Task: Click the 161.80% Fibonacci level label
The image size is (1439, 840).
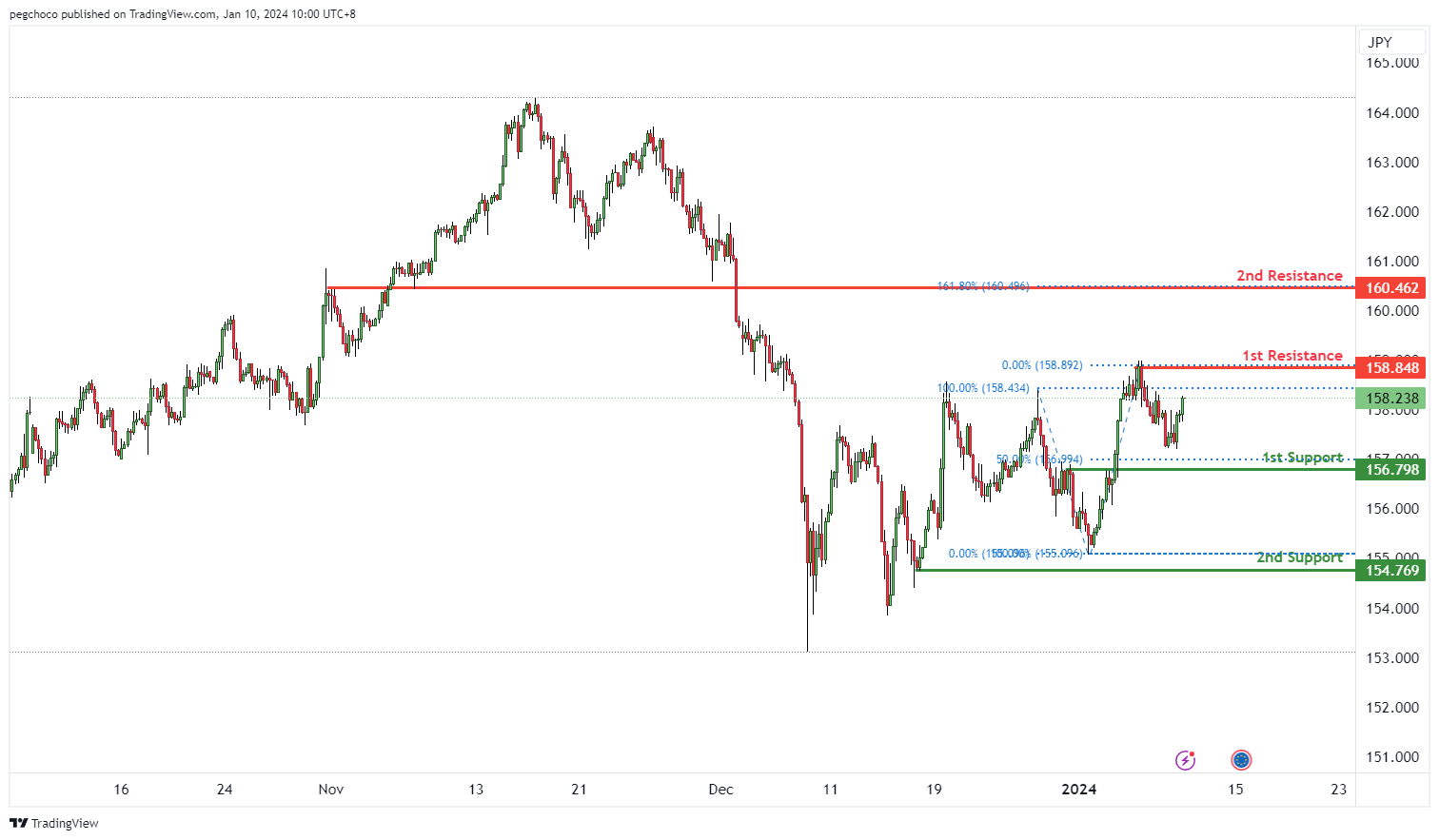Action: (x=983, y=286)
